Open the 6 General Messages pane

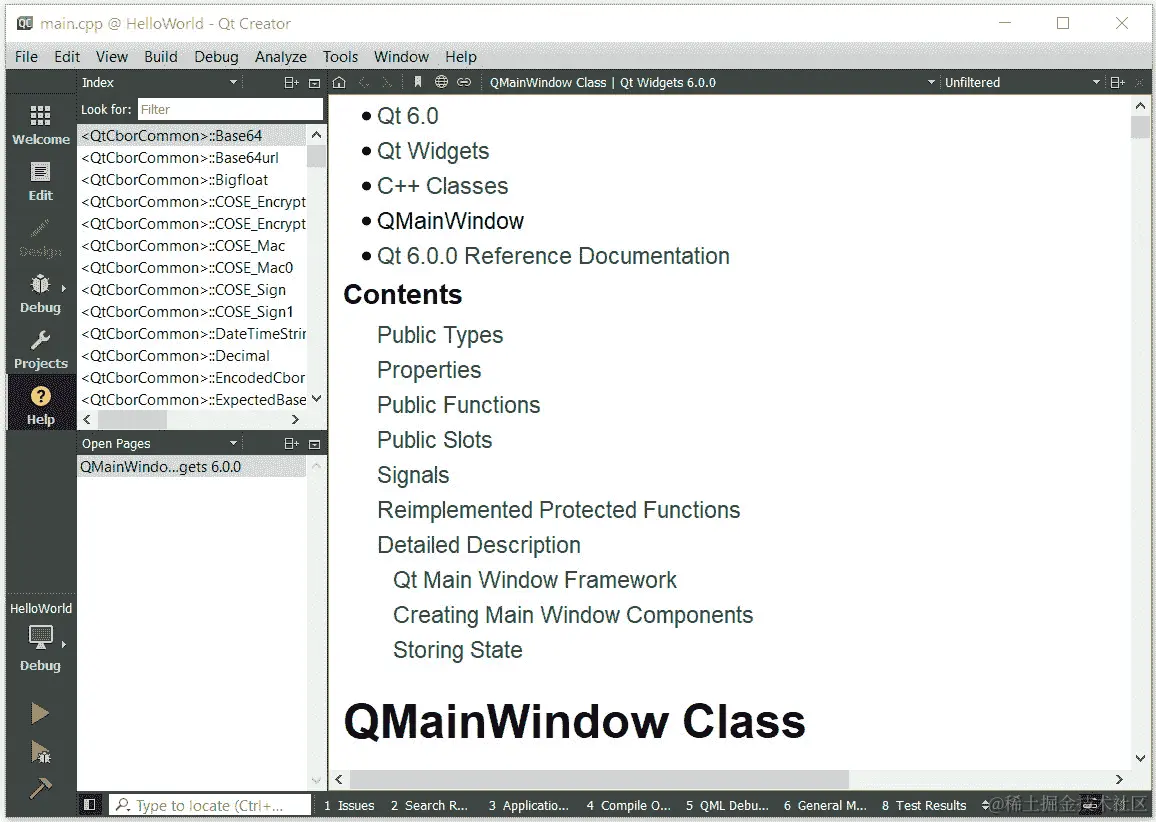[x=824, y=805]
